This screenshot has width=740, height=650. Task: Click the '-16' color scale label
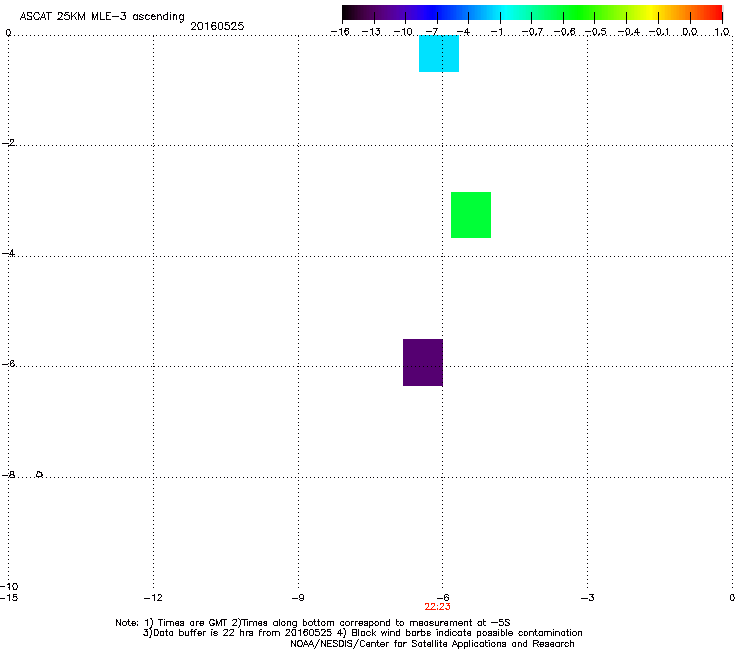340,32
